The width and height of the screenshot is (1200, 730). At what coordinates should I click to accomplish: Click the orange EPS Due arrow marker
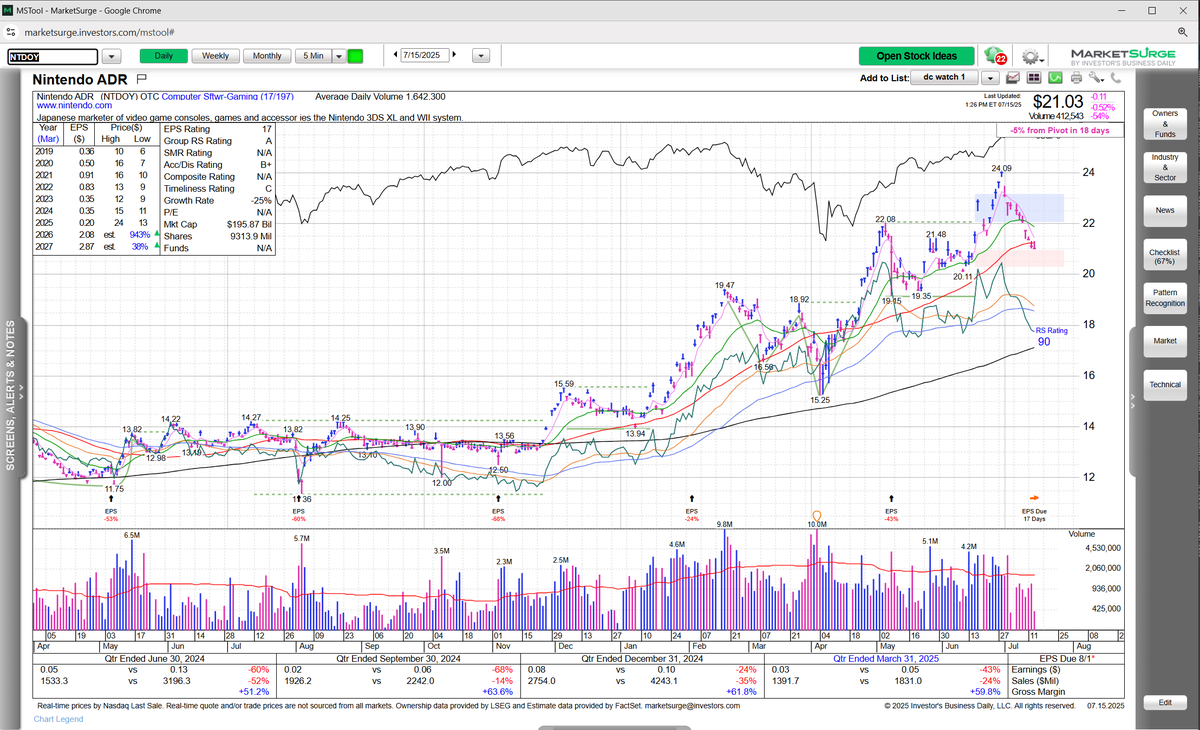1034,497
